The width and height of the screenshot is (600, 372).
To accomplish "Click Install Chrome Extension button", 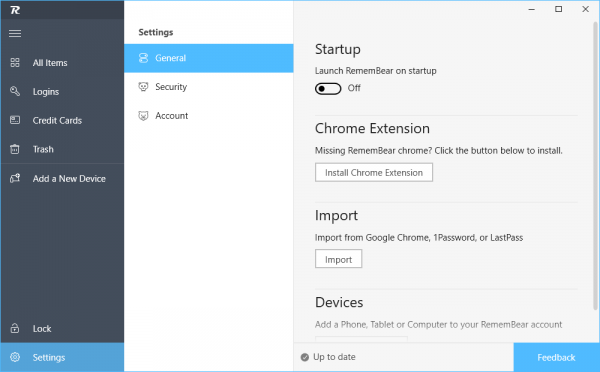I will 374,172.
